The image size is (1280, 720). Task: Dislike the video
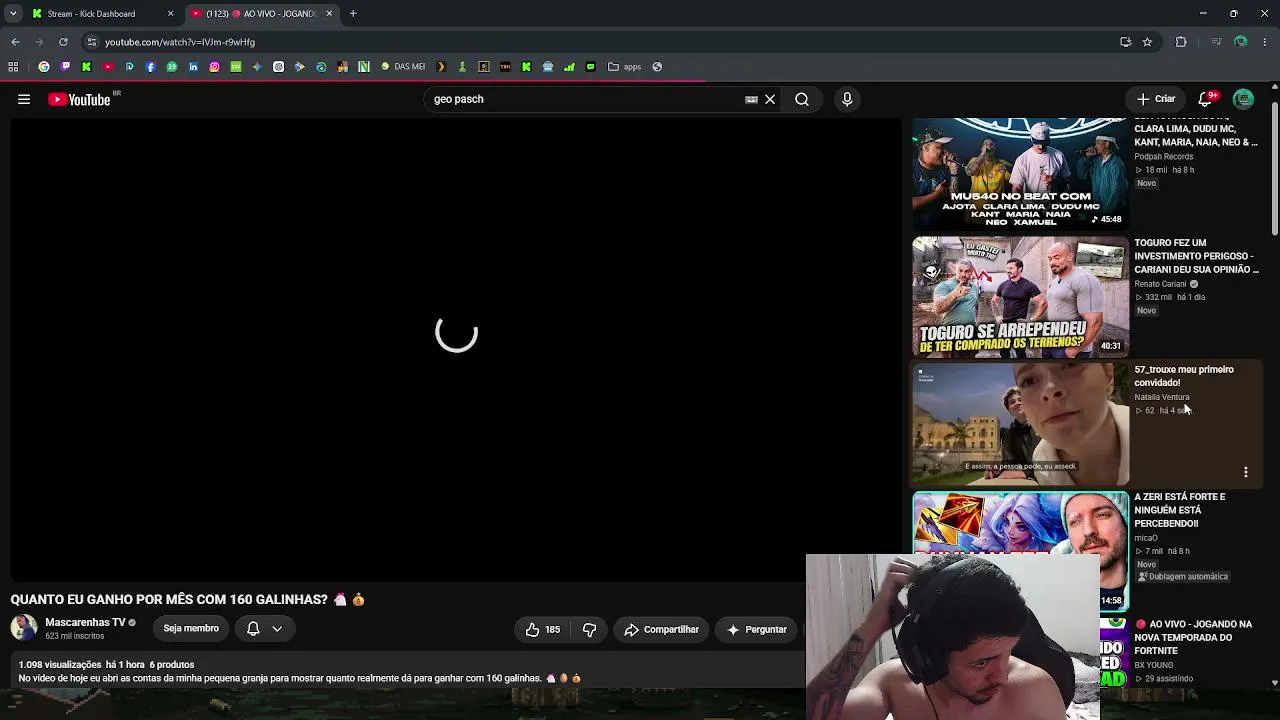[589, 629]
